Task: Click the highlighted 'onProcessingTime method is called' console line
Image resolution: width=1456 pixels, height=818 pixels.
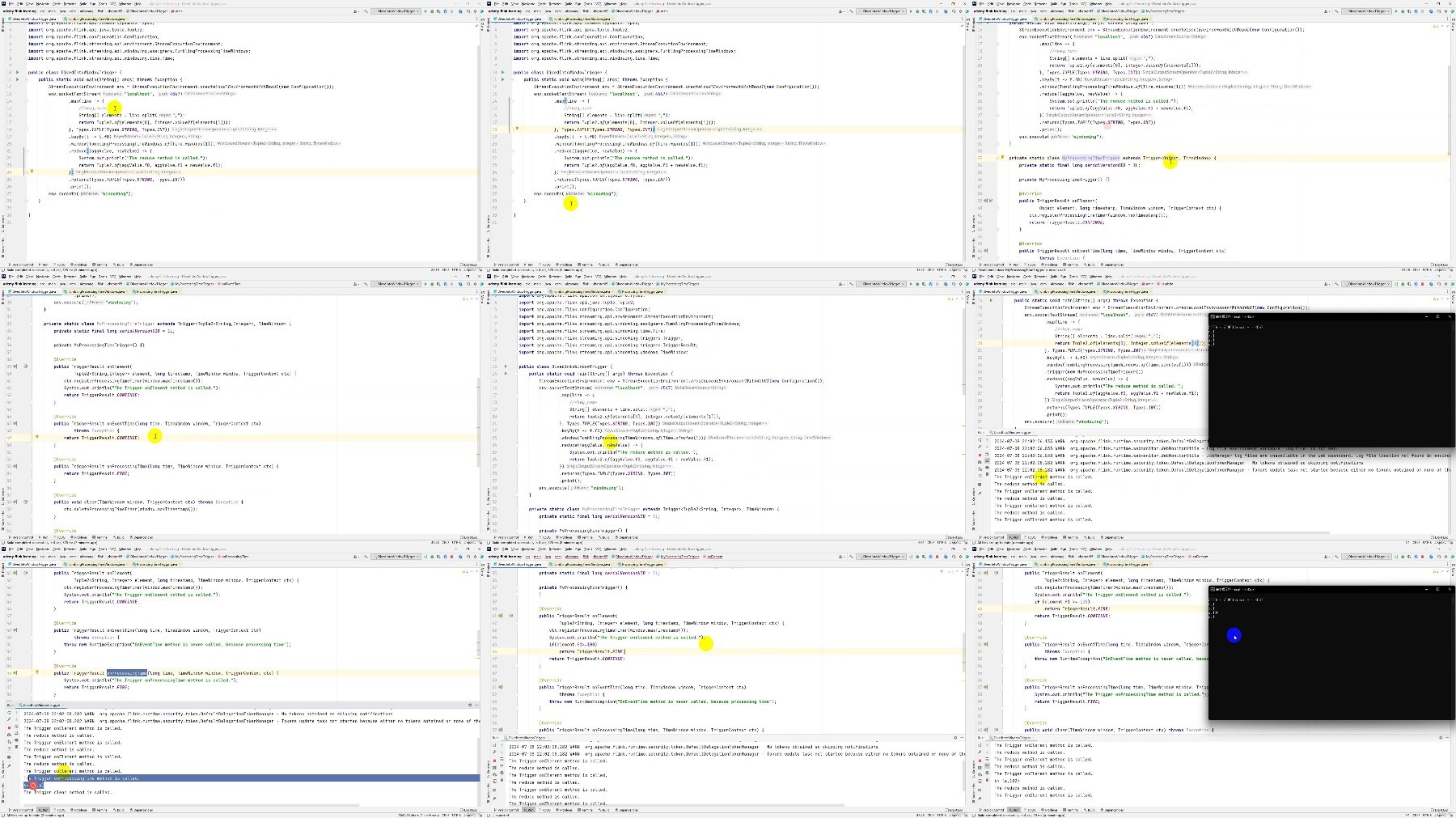Action: coord(251,778)
